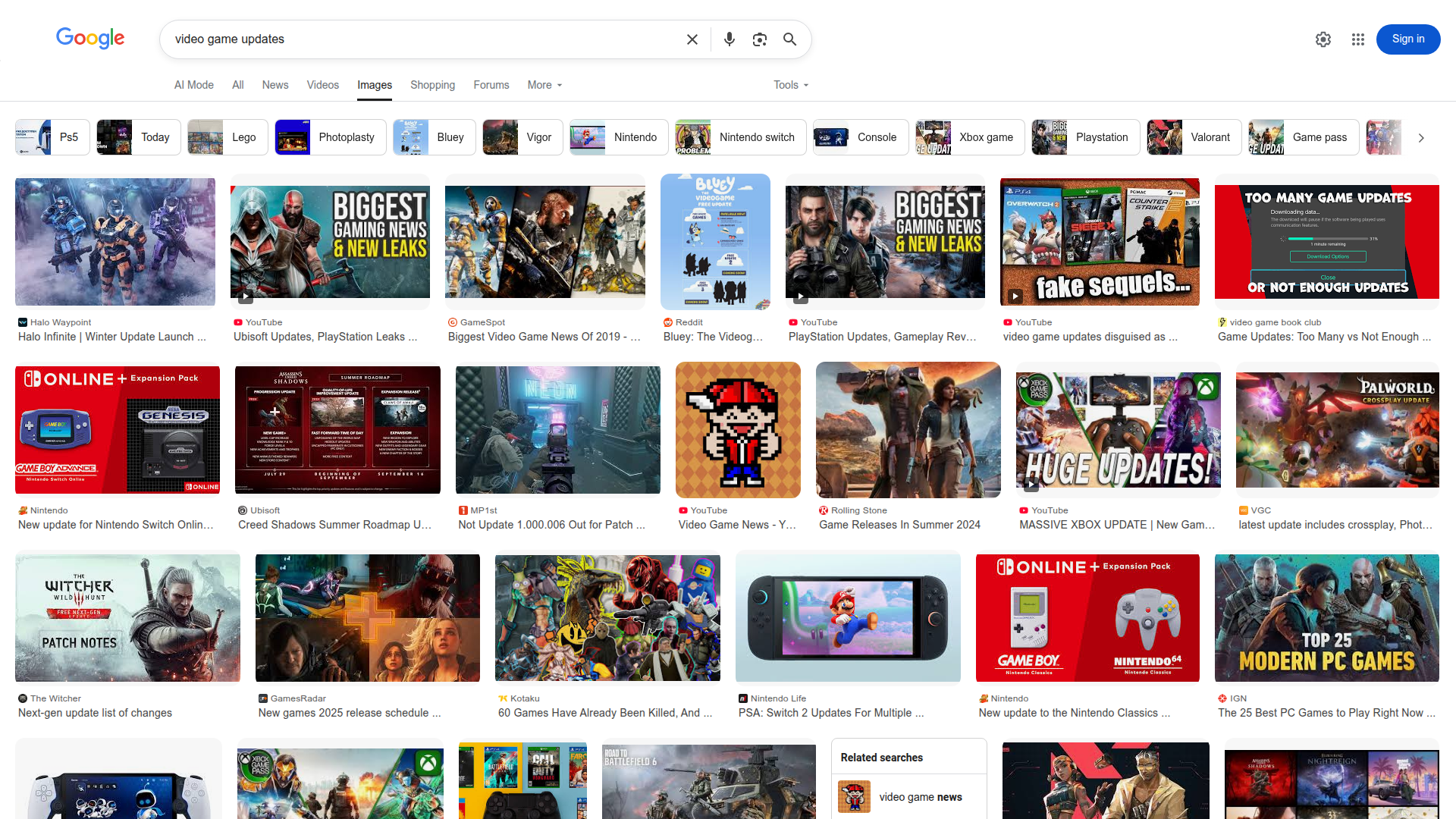Image resolution: width=1456 pixels, height=819 pixels.
Task: Open the Kotaku source favicon
Action: 503,698
